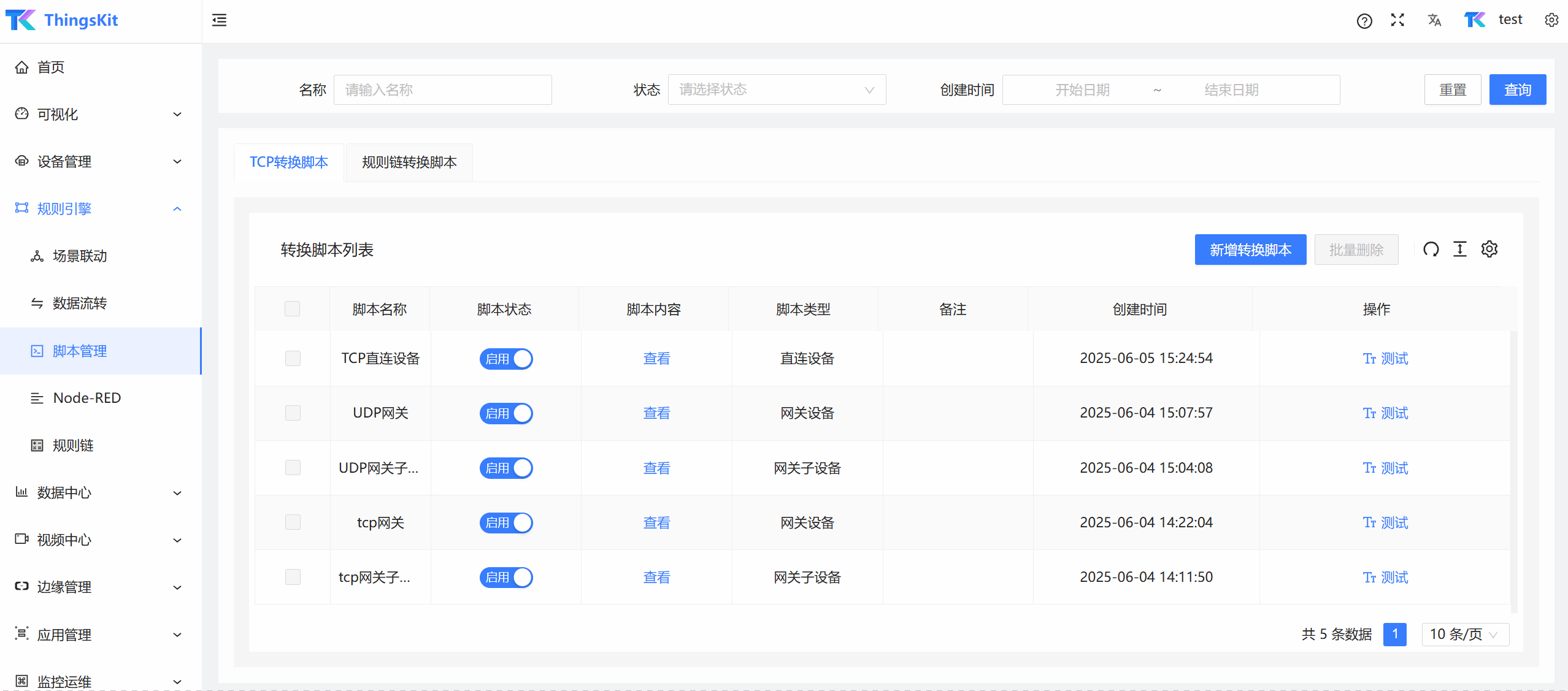
Task: Toggle the 启用 switch for tcp网关子... row
Action: click(x=506, y=577)
